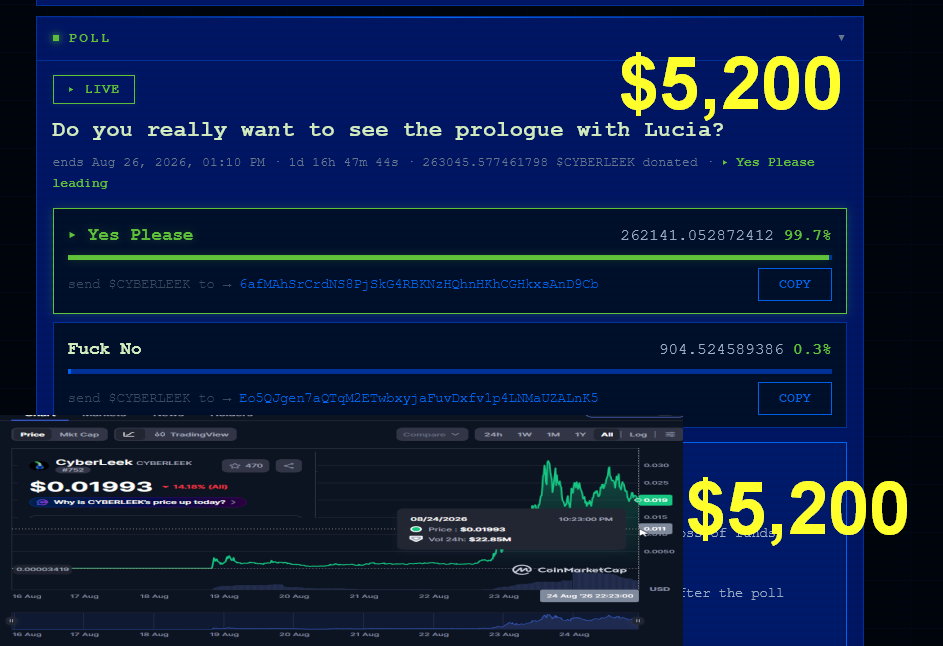
Task: Click the 0.019 current price tag
Action: (654, 500)
